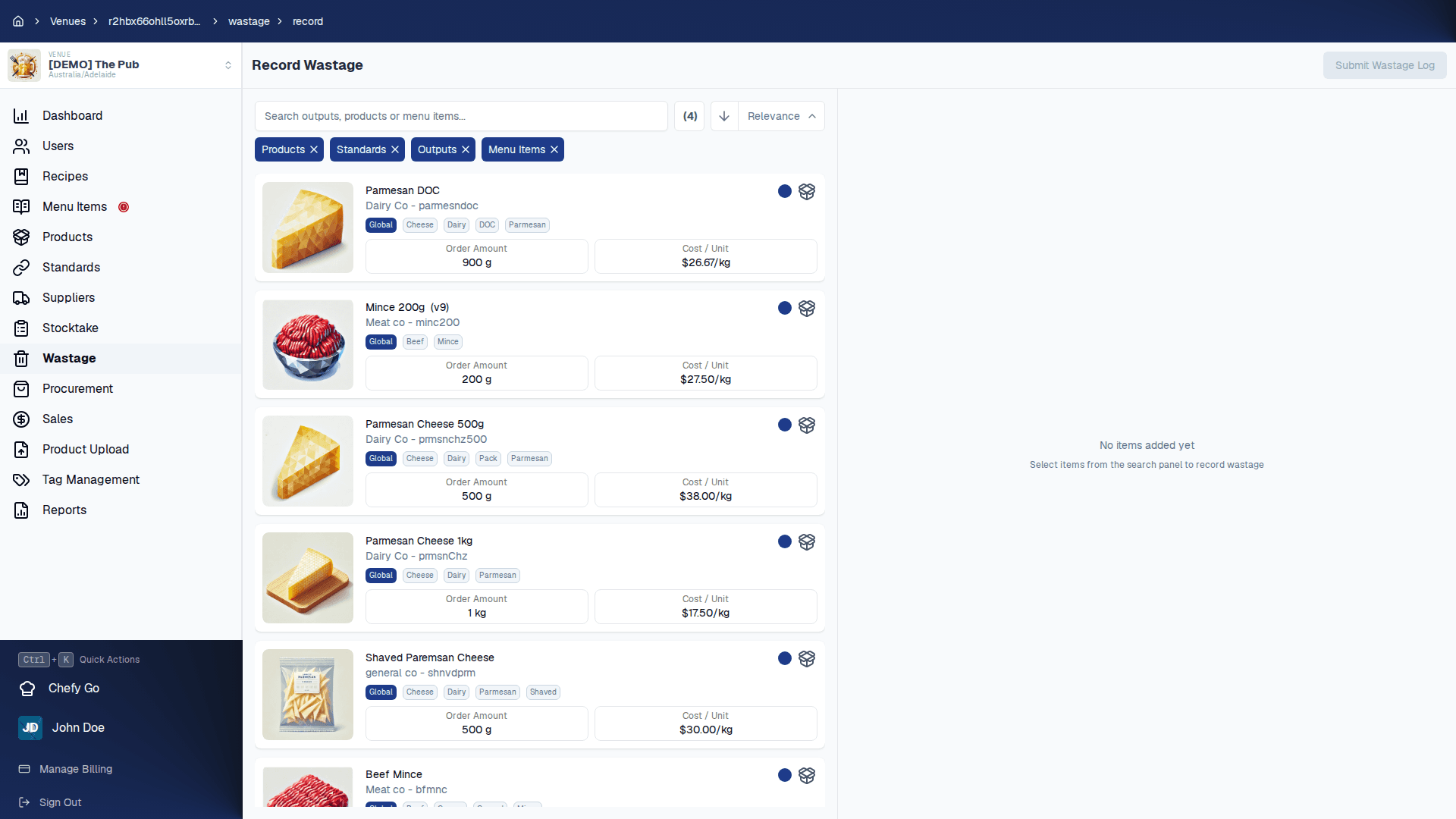Click the blue dot on Parmesan Cheese 1kg

click(x=785, y=541)
